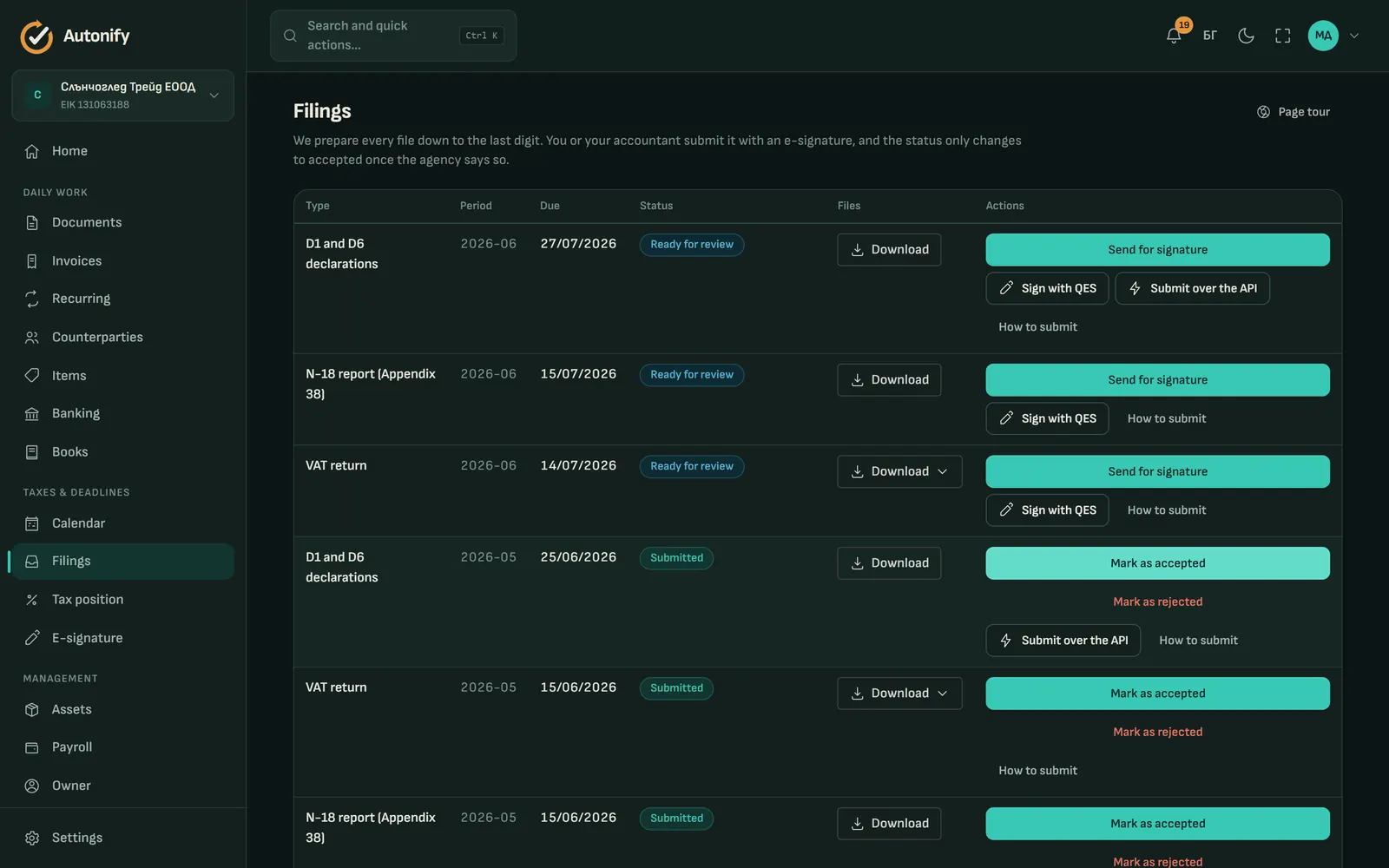This screenshot has height=868, width=1389.
Task: Expand the Слънчоглед Трейд ЕООД company switcher
Action: tap(122, 95)
